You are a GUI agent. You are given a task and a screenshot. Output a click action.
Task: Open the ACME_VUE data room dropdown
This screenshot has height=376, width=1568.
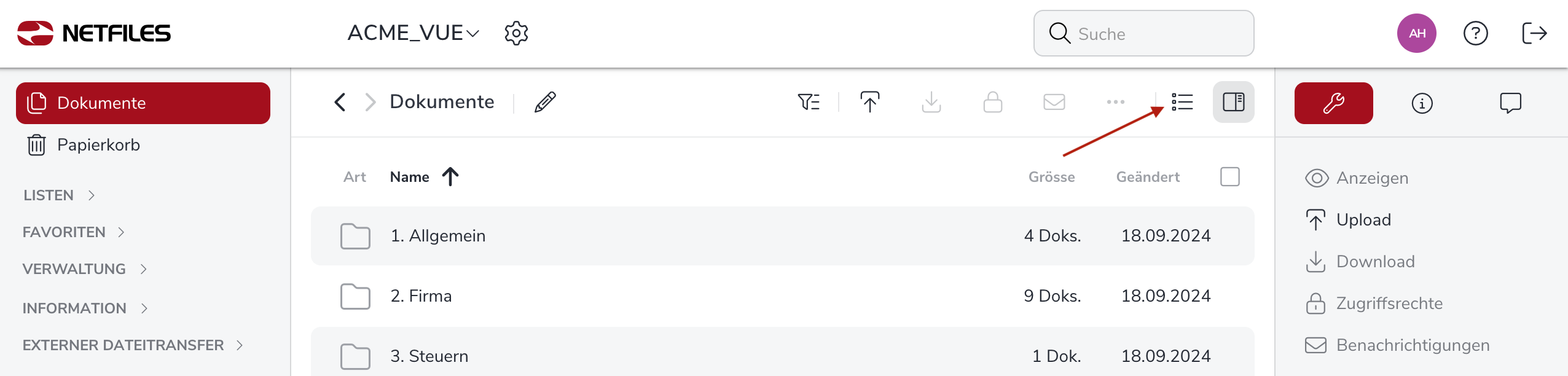(x=413, y=33)
